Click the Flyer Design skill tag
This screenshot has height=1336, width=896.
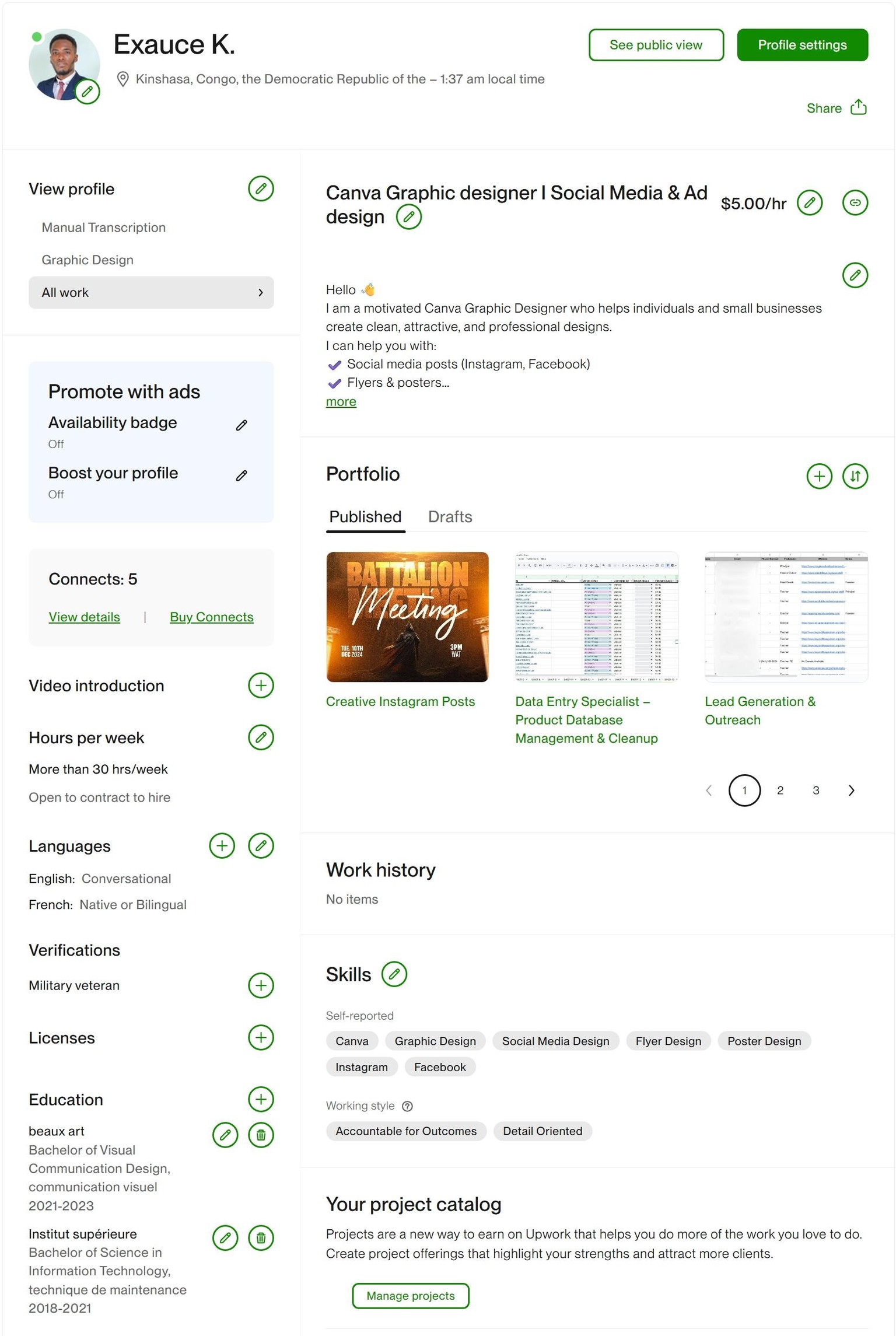click(668, 1041)
